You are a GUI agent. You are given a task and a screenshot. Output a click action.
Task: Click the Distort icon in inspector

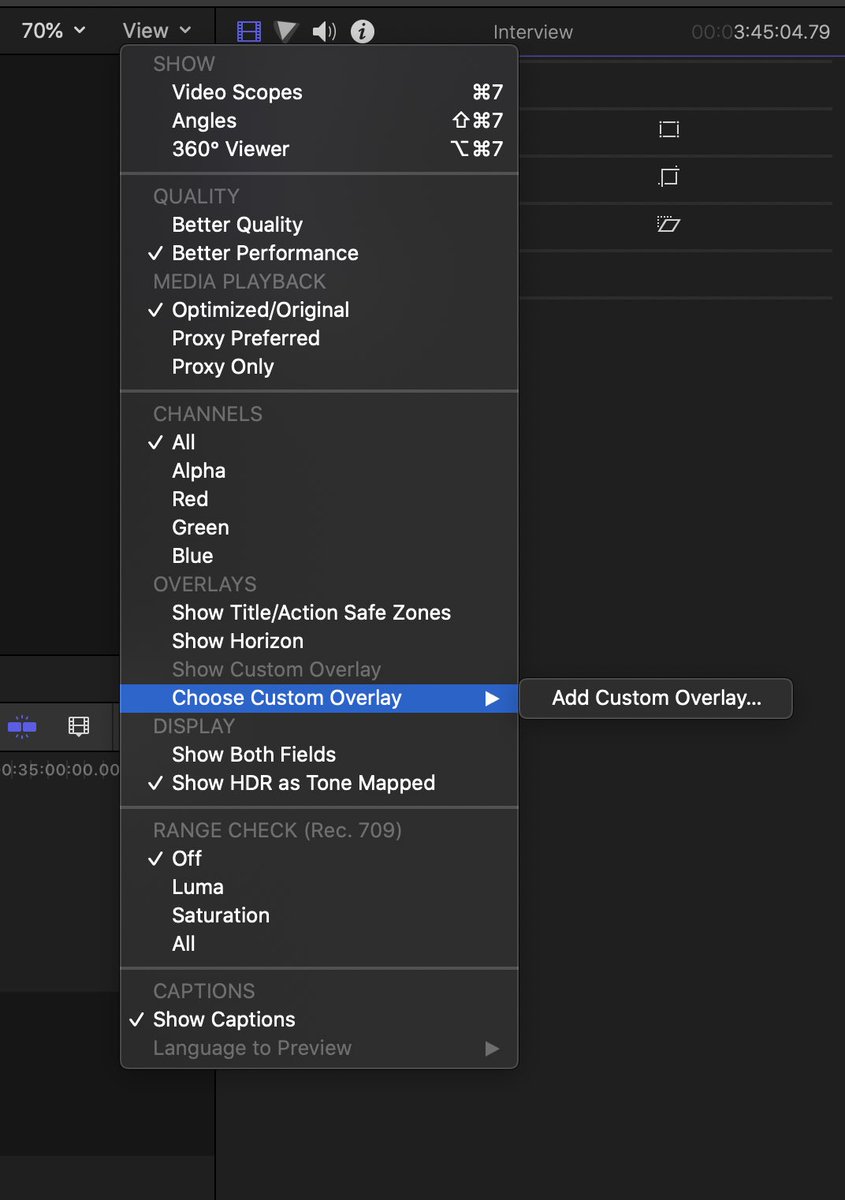668,224
